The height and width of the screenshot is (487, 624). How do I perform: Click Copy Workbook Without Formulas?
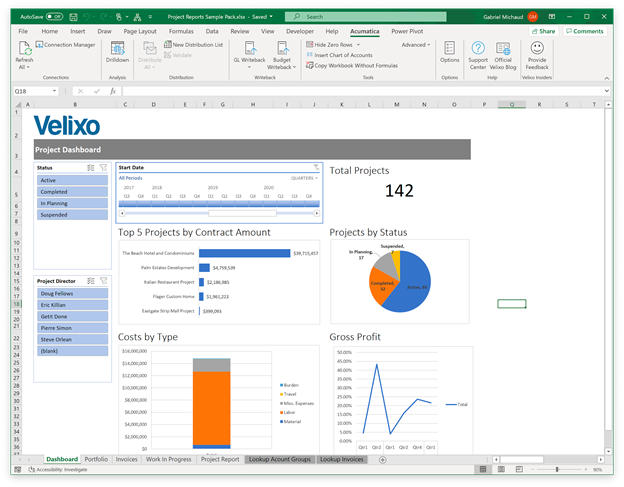[x=352, y=65]
